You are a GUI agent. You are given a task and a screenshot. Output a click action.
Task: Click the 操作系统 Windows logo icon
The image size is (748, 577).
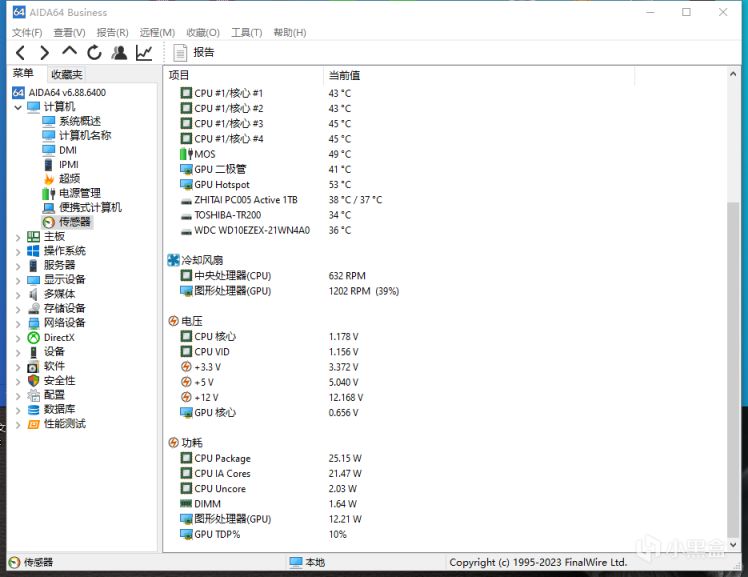pos(33,251)
